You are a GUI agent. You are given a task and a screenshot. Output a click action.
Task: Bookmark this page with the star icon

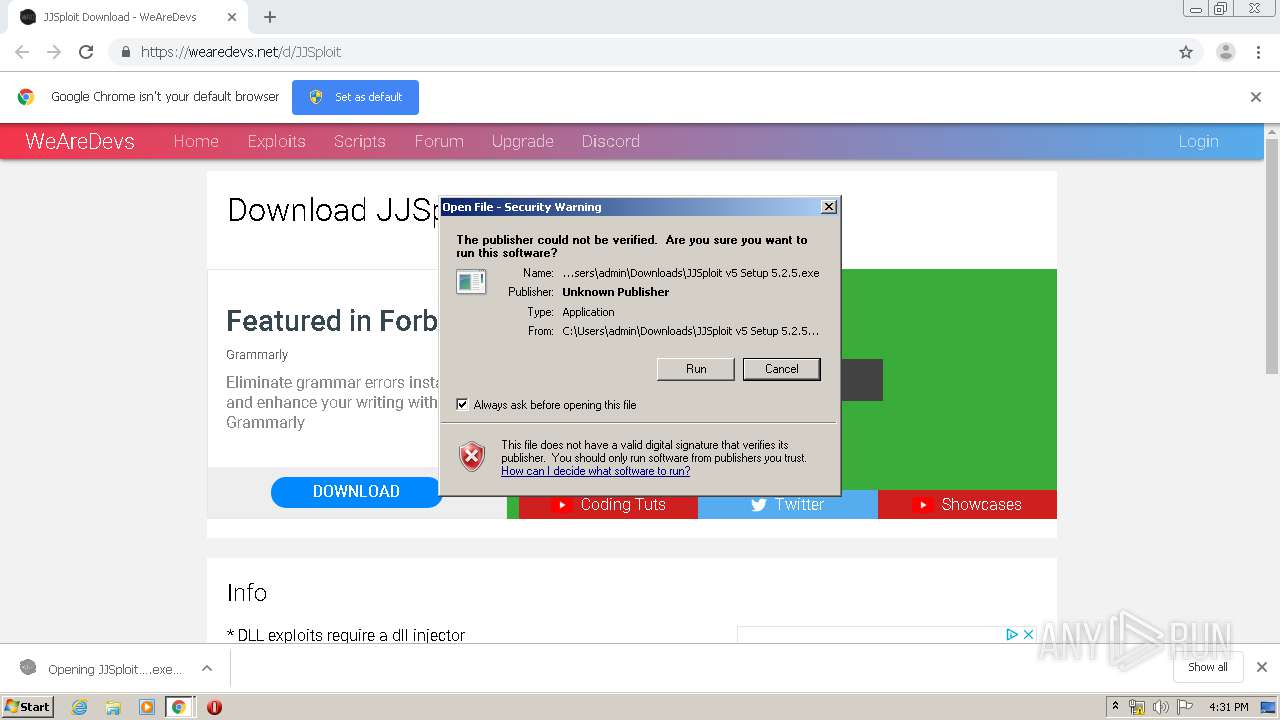[1186, 52]
